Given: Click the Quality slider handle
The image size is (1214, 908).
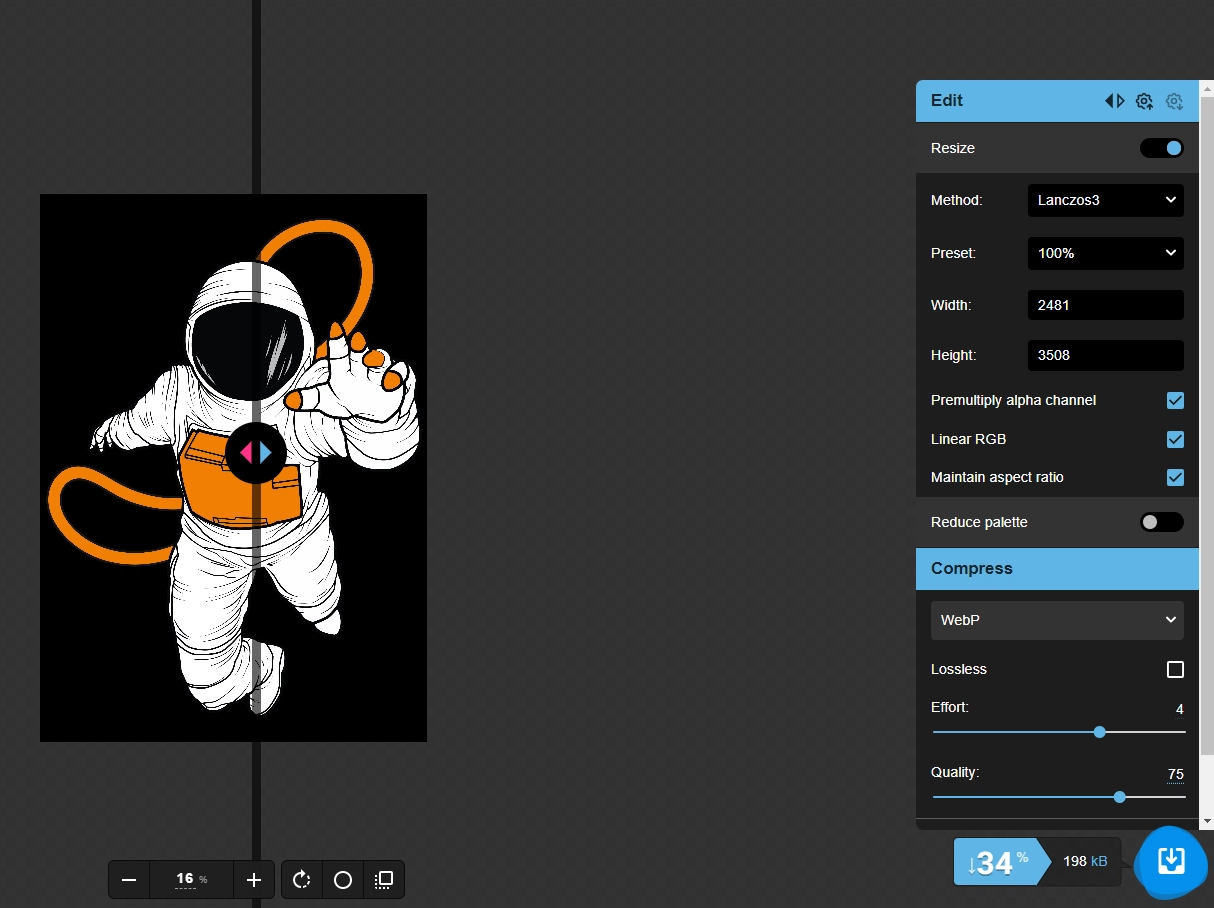Looking at the screenshot, I should (x=1120, y=797).
